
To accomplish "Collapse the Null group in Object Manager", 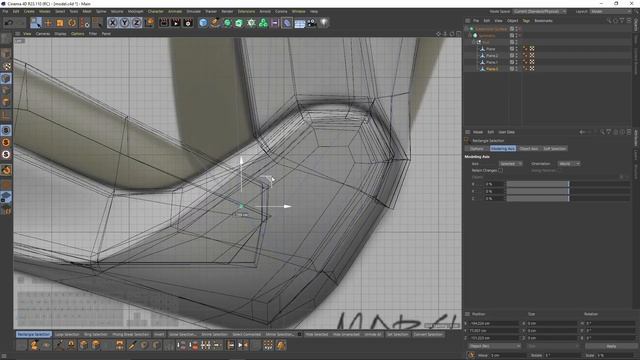I will [474, 42].
